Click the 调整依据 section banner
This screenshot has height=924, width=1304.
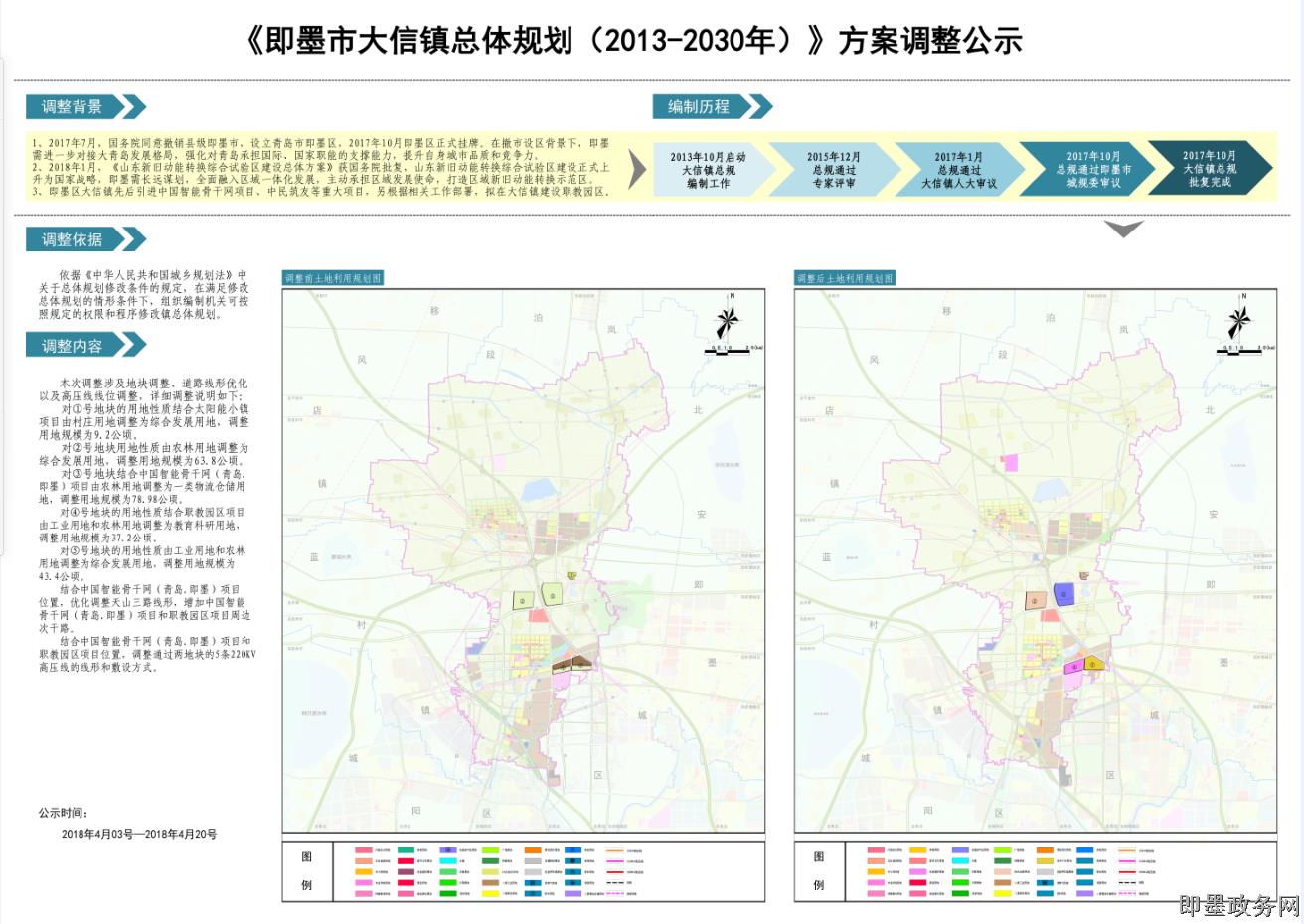point(85,239)
